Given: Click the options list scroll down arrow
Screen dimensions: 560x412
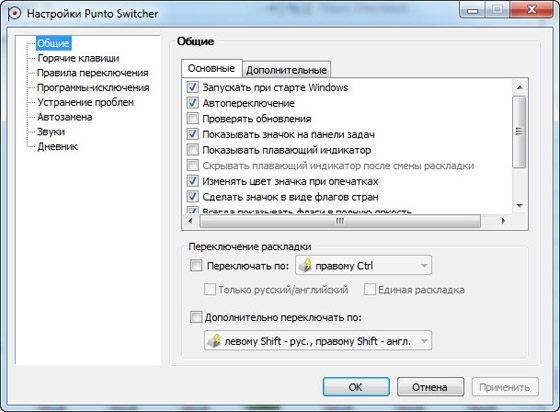Looking at the screenshot, I should pyautogui.click(x=520, y=205).
